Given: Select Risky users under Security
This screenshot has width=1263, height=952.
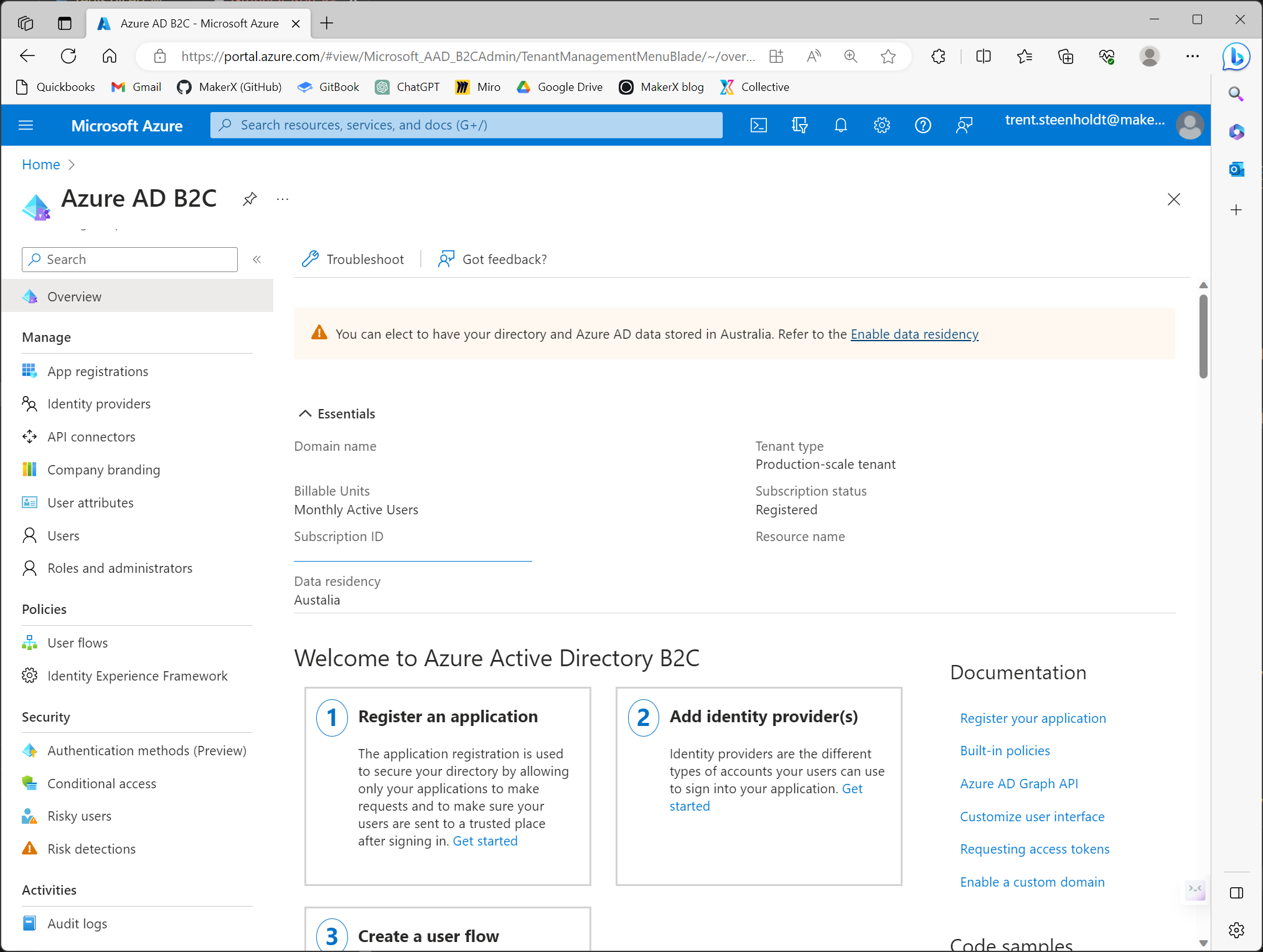Looking at the screenshot, I should click(x=79, y=816).
